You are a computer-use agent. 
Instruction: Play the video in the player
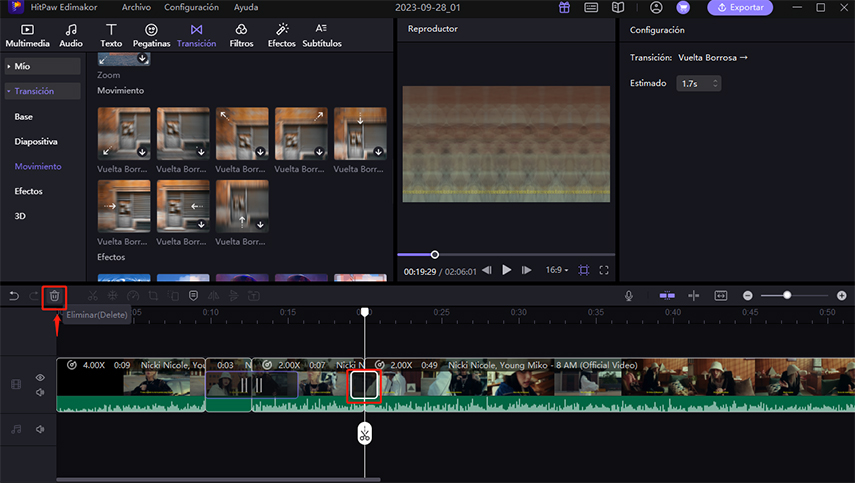coord(507,270)
